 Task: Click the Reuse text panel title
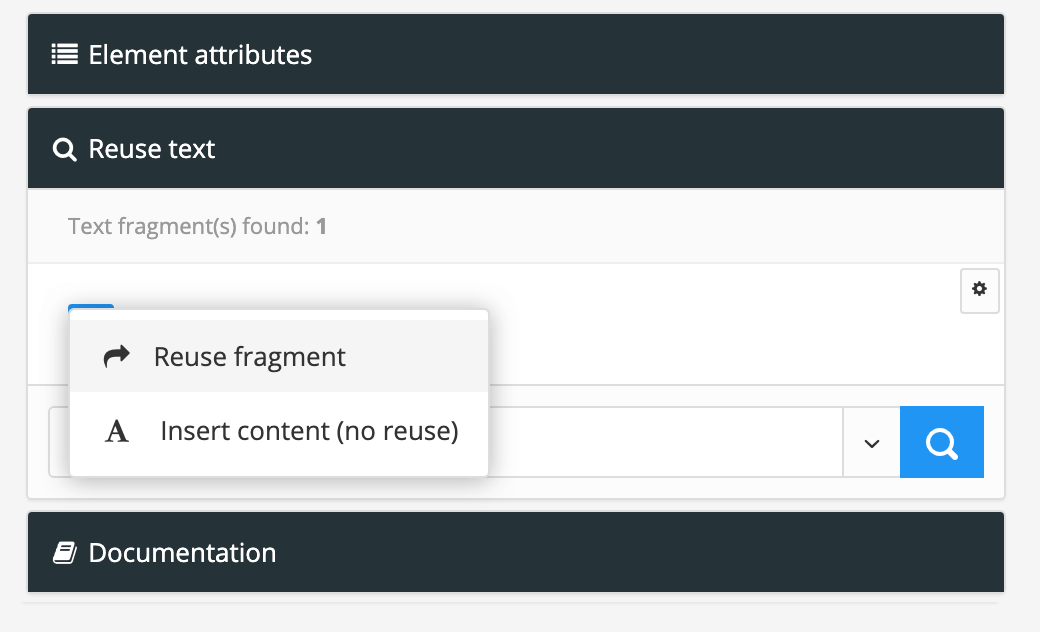151,148
